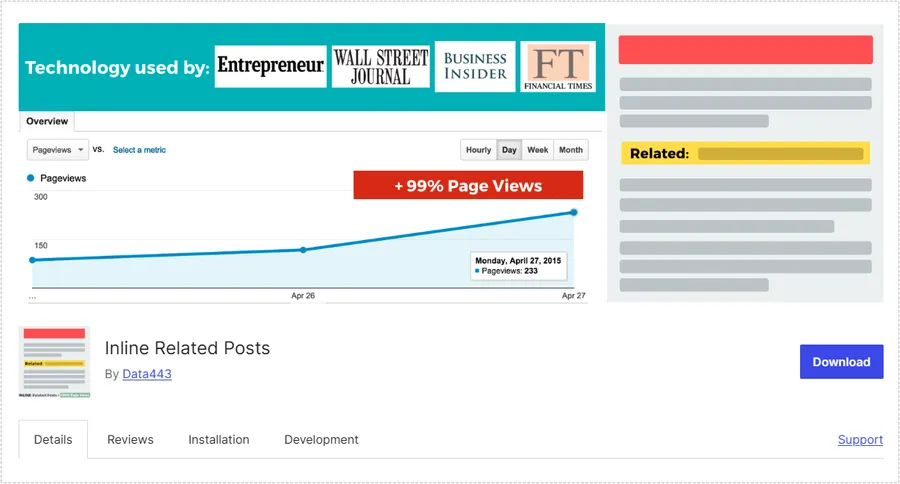Screen dimensions: 900x484
Task: Click the Select a metric link
Action: click(139, 150)
